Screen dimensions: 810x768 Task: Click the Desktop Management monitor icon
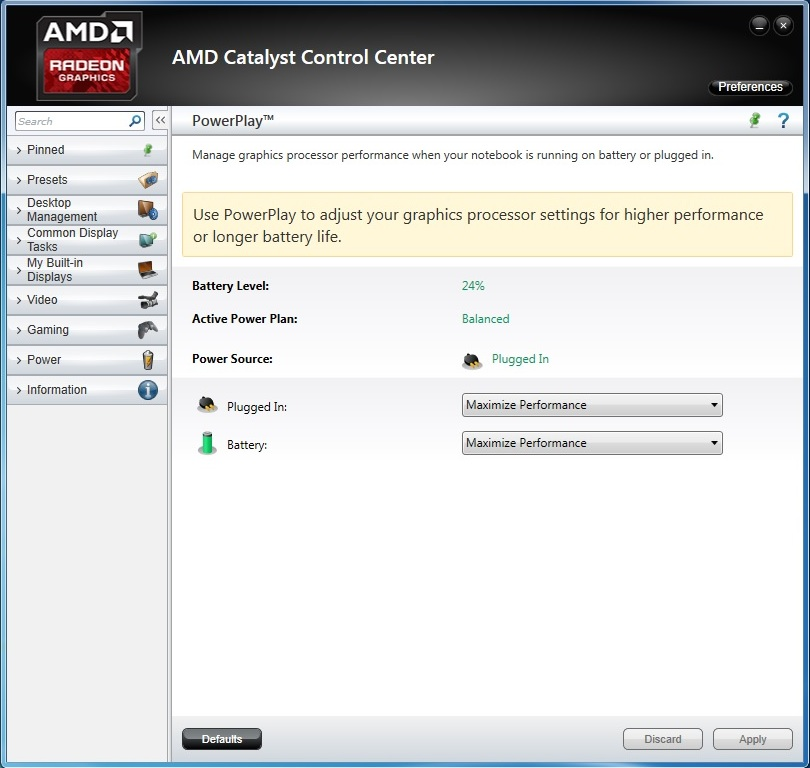(x=148, y=210)
